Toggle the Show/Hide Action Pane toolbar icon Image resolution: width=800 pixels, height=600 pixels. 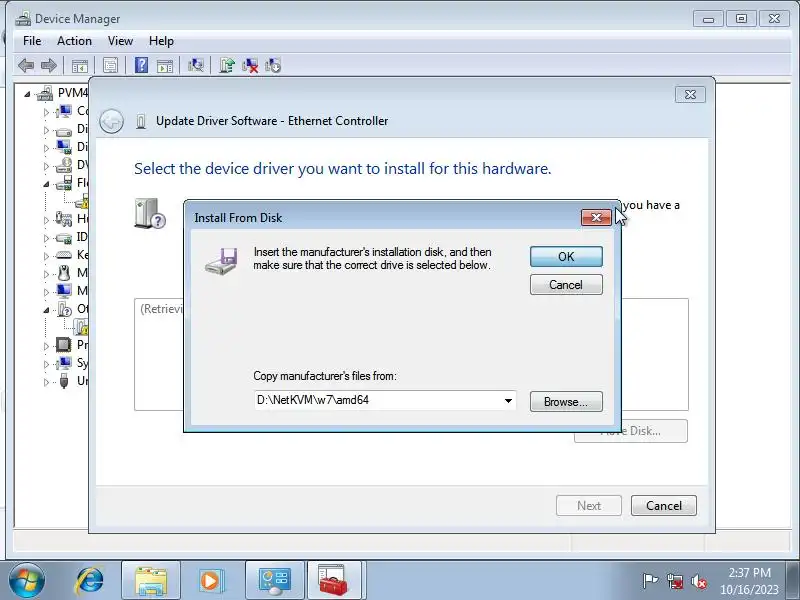coord(165,66)
